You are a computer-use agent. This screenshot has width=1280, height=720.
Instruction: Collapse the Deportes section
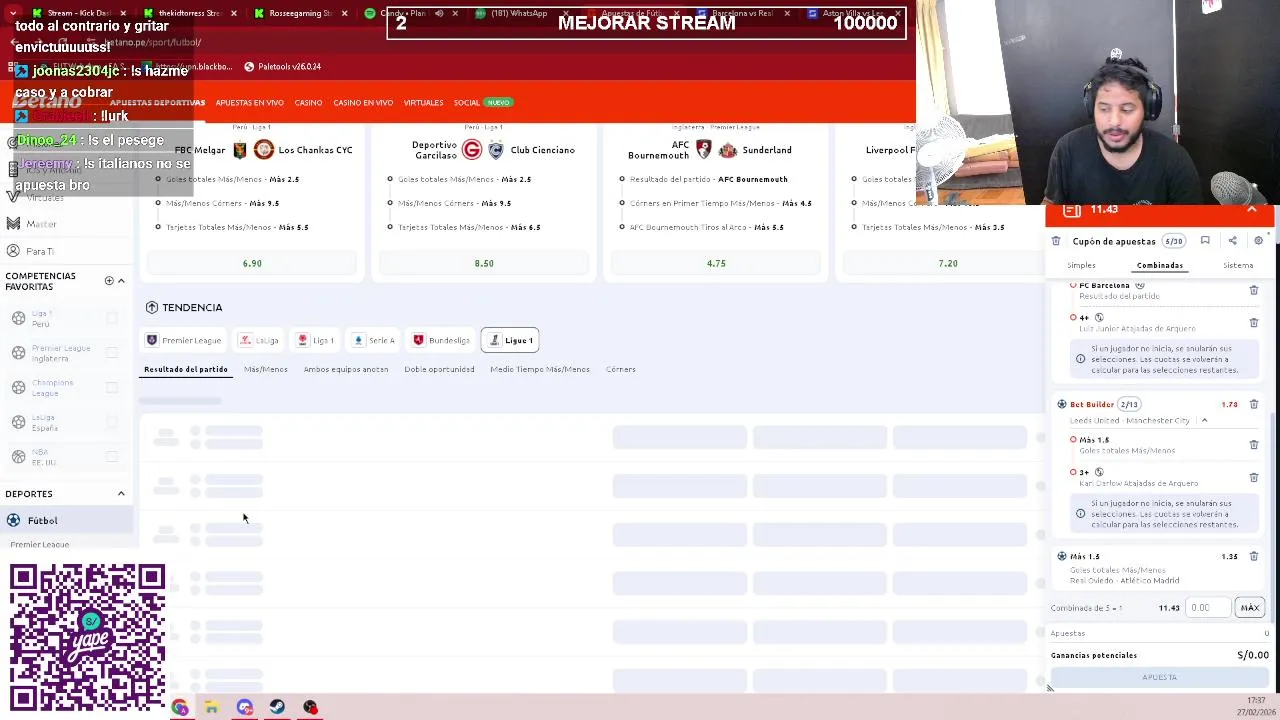[121, 493]
